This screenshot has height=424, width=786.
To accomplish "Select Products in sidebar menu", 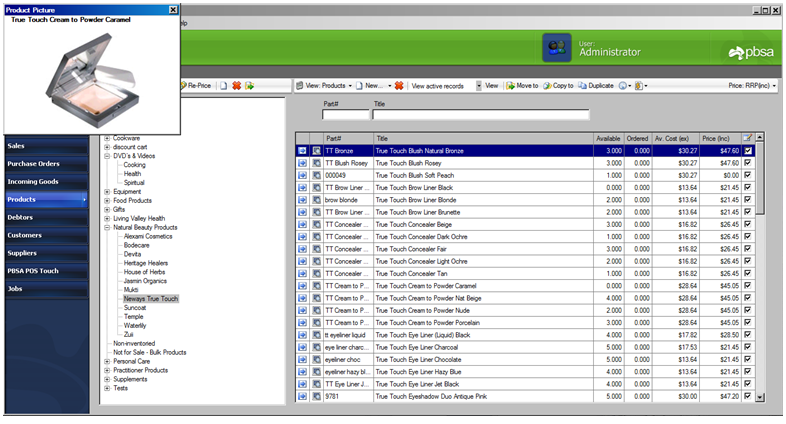I will click(x=47, y=199).
